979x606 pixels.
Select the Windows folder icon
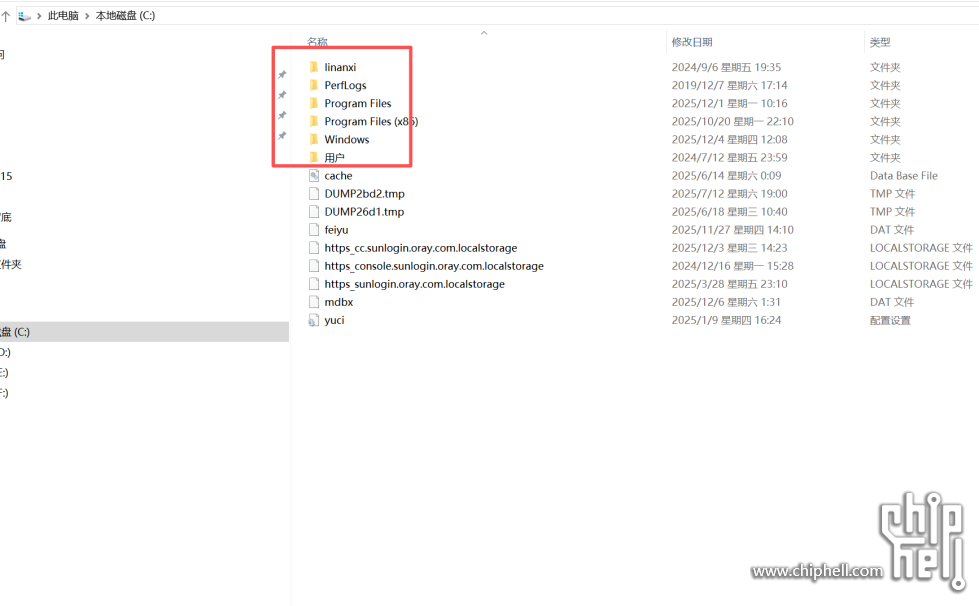tap(313, 140)
